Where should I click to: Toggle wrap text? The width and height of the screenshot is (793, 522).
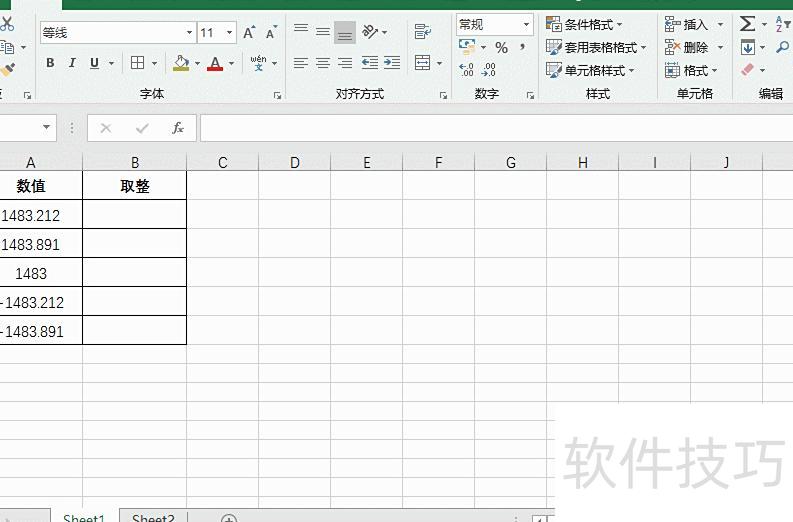click(422, 32)
